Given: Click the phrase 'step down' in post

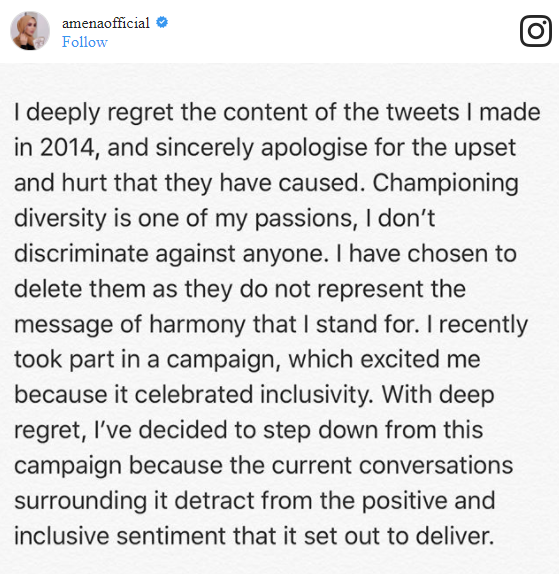Looking at the screenshot, I should (x=320, y=430).
